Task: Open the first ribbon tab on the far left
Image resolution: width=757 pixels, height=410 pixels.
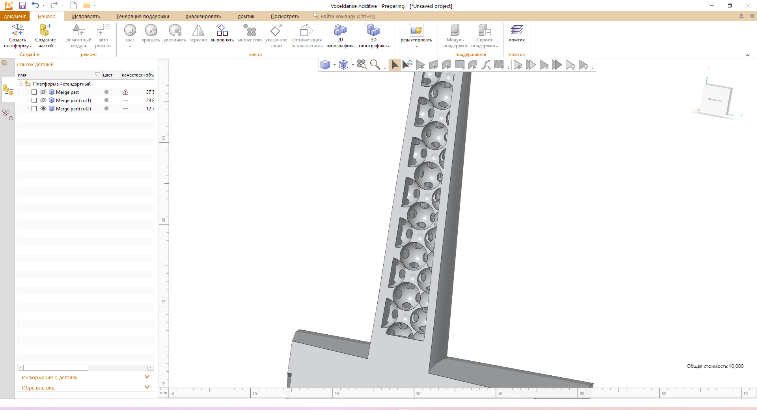Action: coord(17,17)
